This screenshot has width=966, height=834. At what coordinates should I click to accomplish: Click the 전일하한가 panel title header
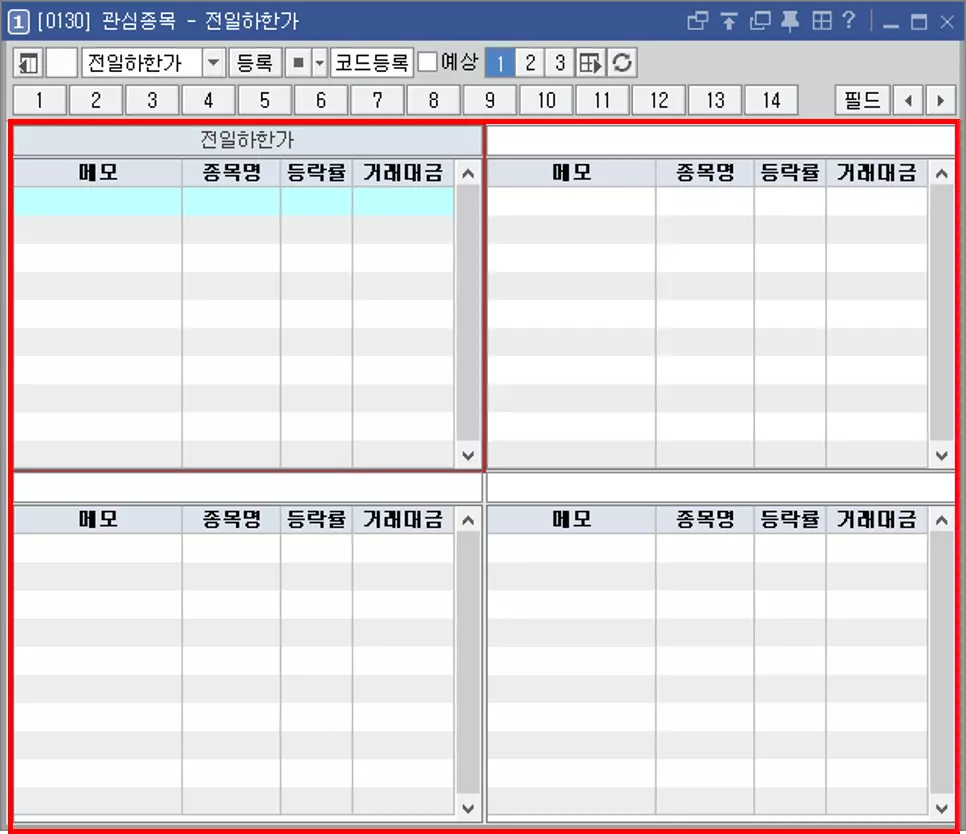[x=247, y=140]
